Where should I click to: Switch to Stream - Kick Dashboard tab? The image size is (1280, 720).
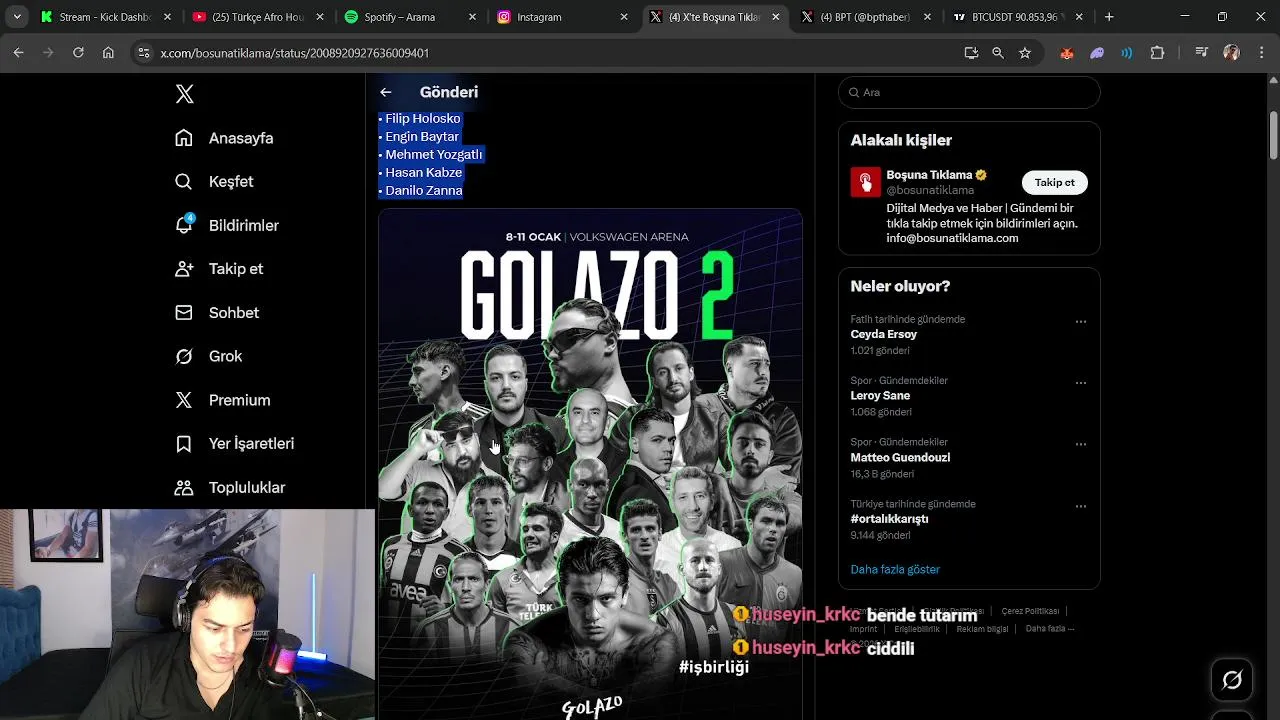(107, 17)
